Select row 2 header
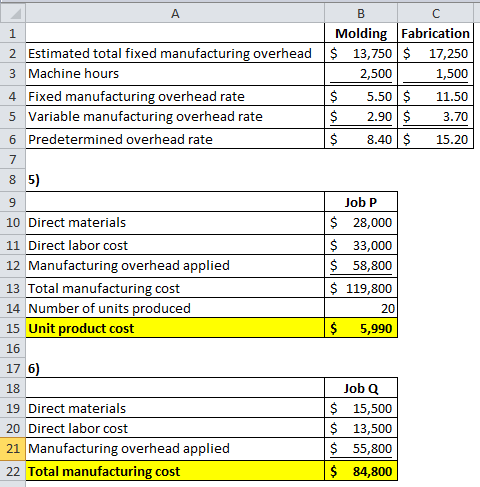The height and width of the screenshot is (487, 480). coord(13,53)
